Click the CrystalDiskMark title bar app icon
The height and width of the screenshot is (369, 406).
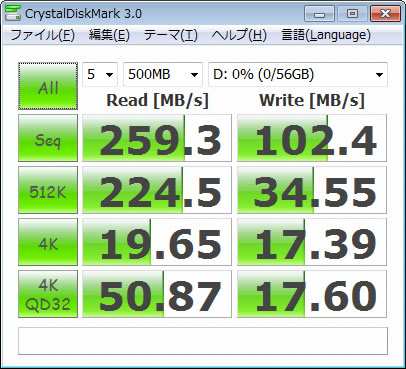13,13
